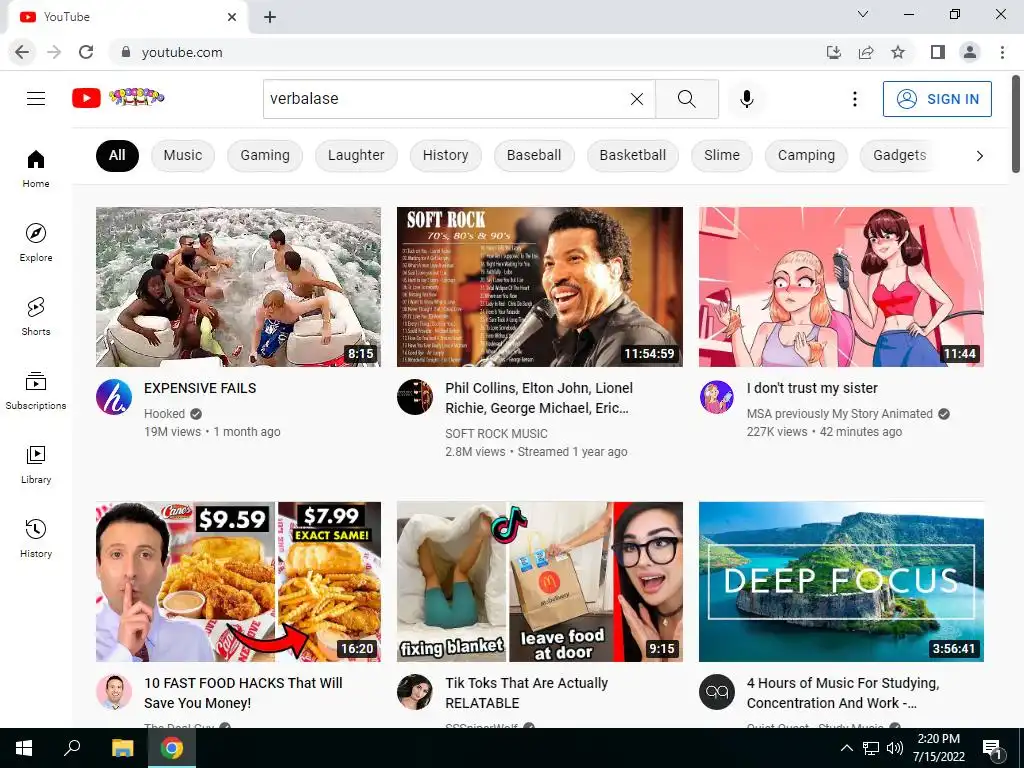This screenshot has width=1024, height=768.
Task: Select the Slime filter chip
Action: tap(722, 155)
